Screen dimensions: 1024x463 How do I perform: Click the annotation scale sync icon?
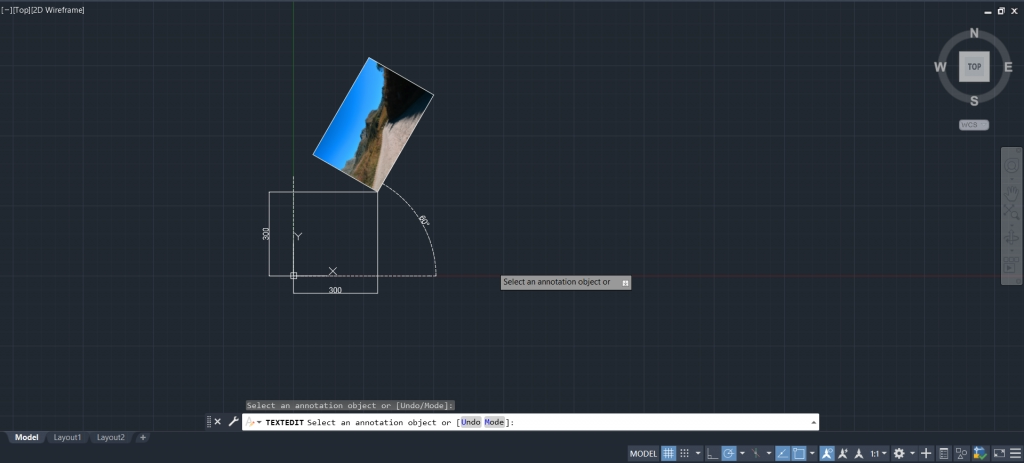859,453
